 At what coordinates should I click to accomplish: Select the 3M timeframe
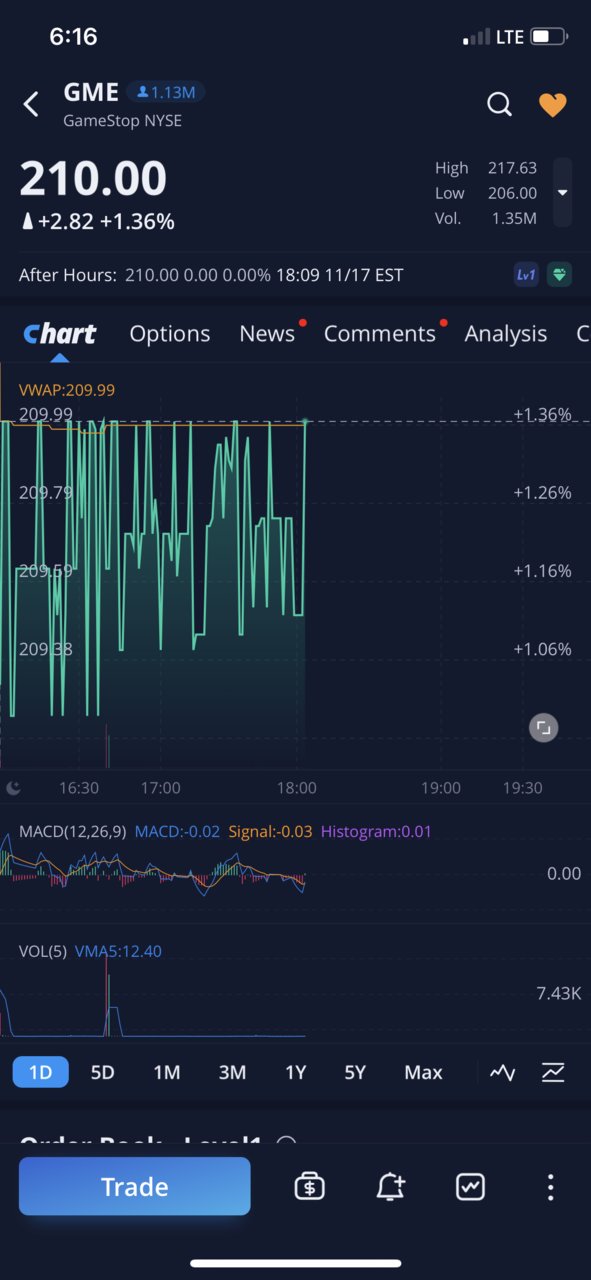[x=232, y=1072]
